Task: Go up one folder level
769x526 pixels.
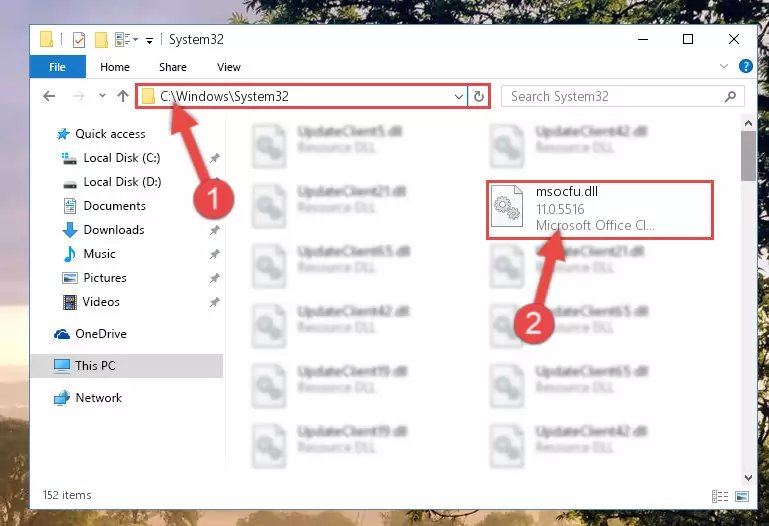Action: click(123, 96)
